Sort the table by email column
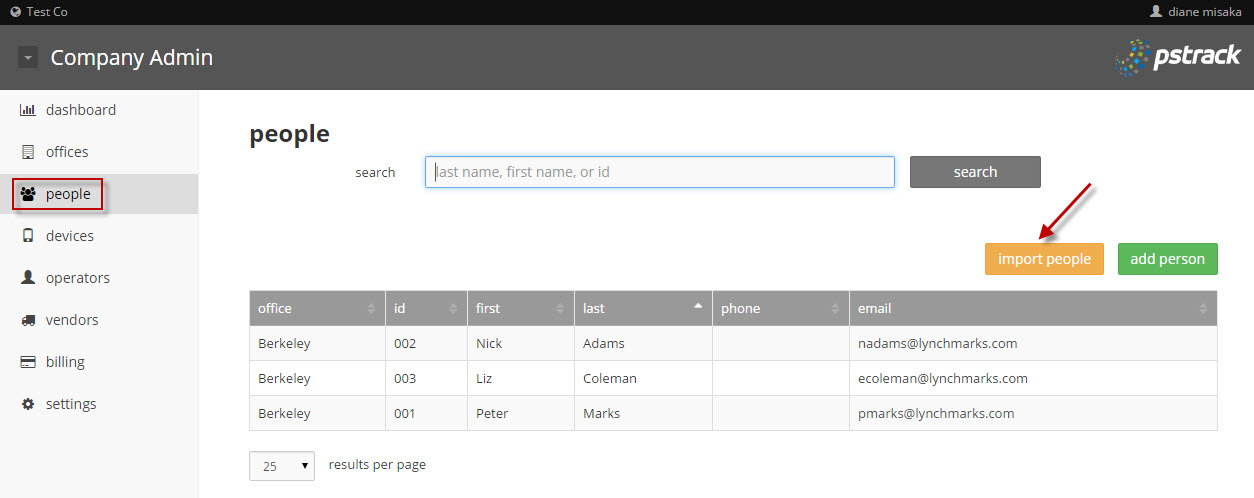 (x=1032, y=308)
